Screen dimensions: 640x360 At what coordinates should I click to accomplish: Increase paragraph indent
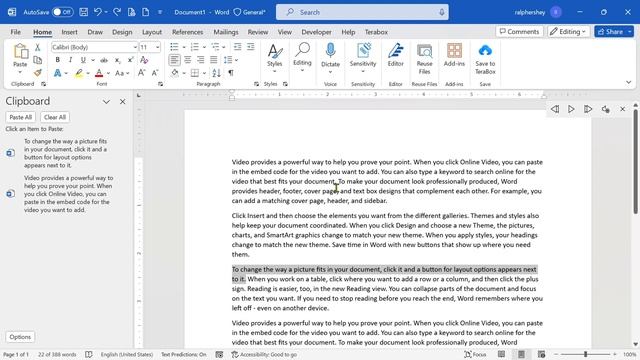click(251, 47)
